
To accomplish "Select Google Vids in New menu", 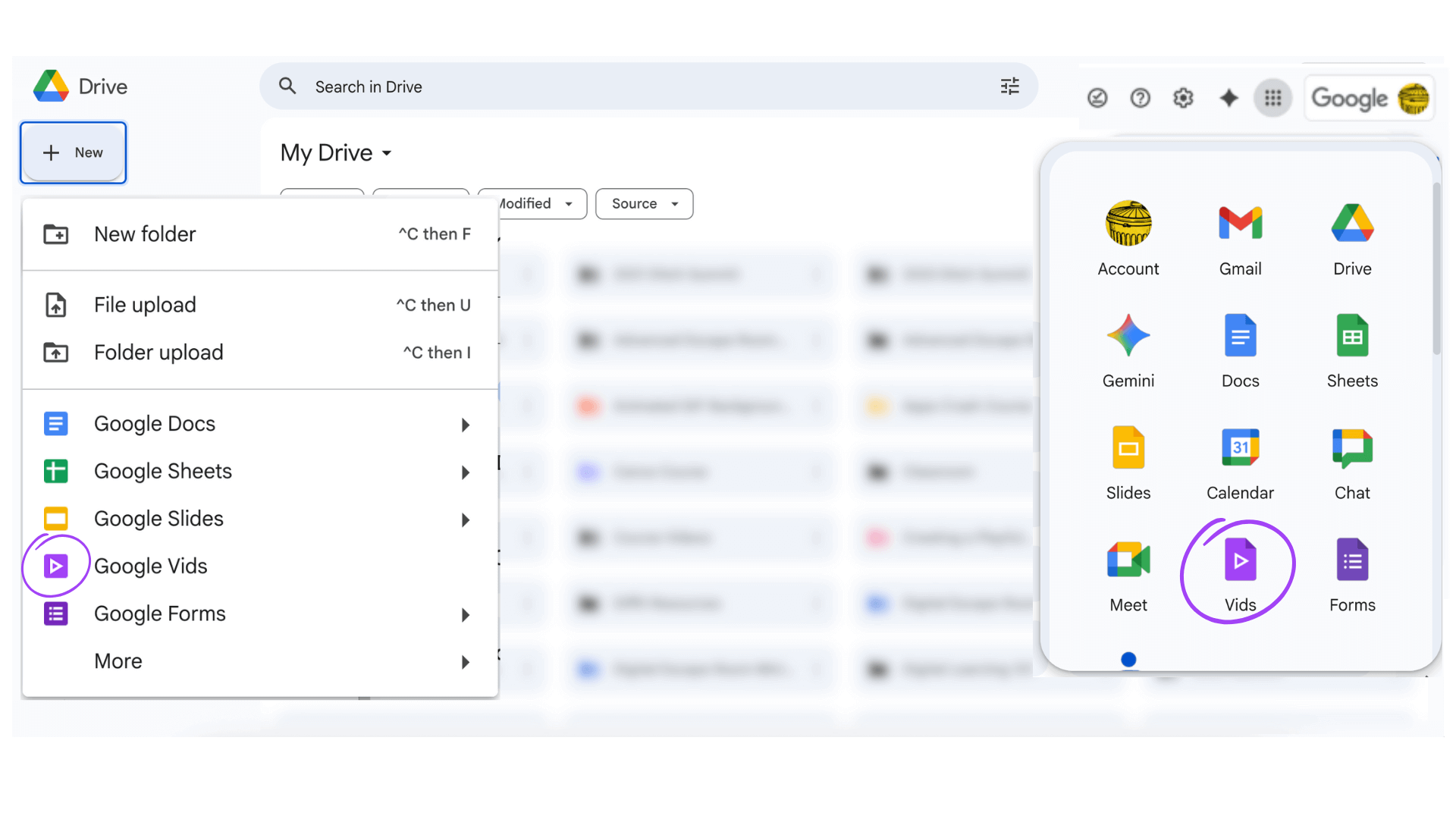I will point(151,566).
